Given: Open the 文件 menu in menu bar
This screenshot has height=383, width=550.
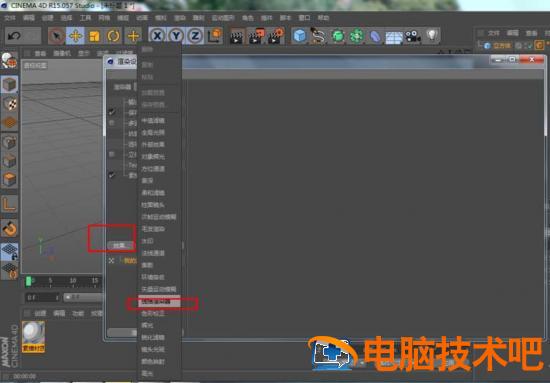Looking at the screenshot, I should tap(10, 18).
